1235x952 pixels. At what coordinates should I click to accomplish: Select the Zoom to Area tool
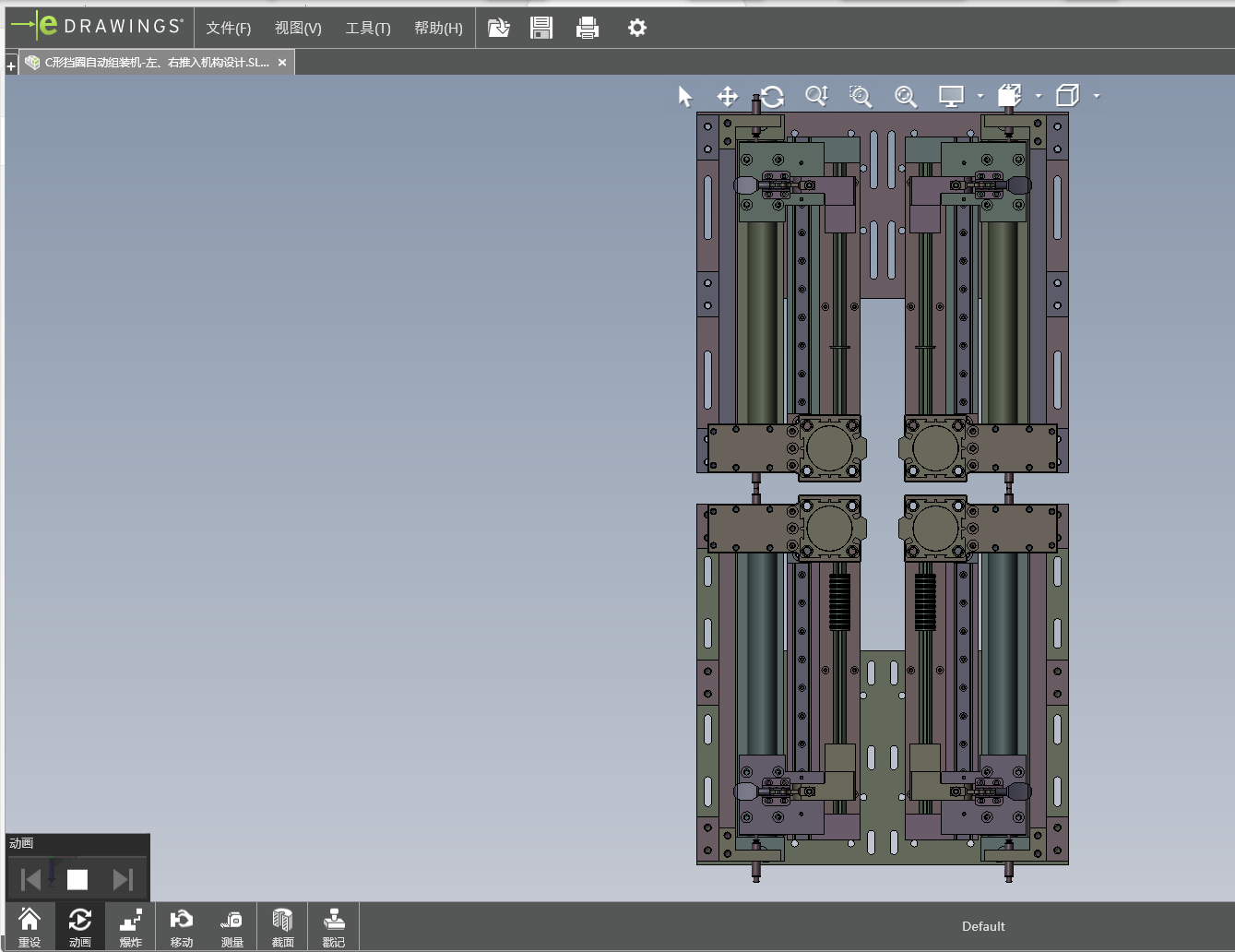click(861, 96)
